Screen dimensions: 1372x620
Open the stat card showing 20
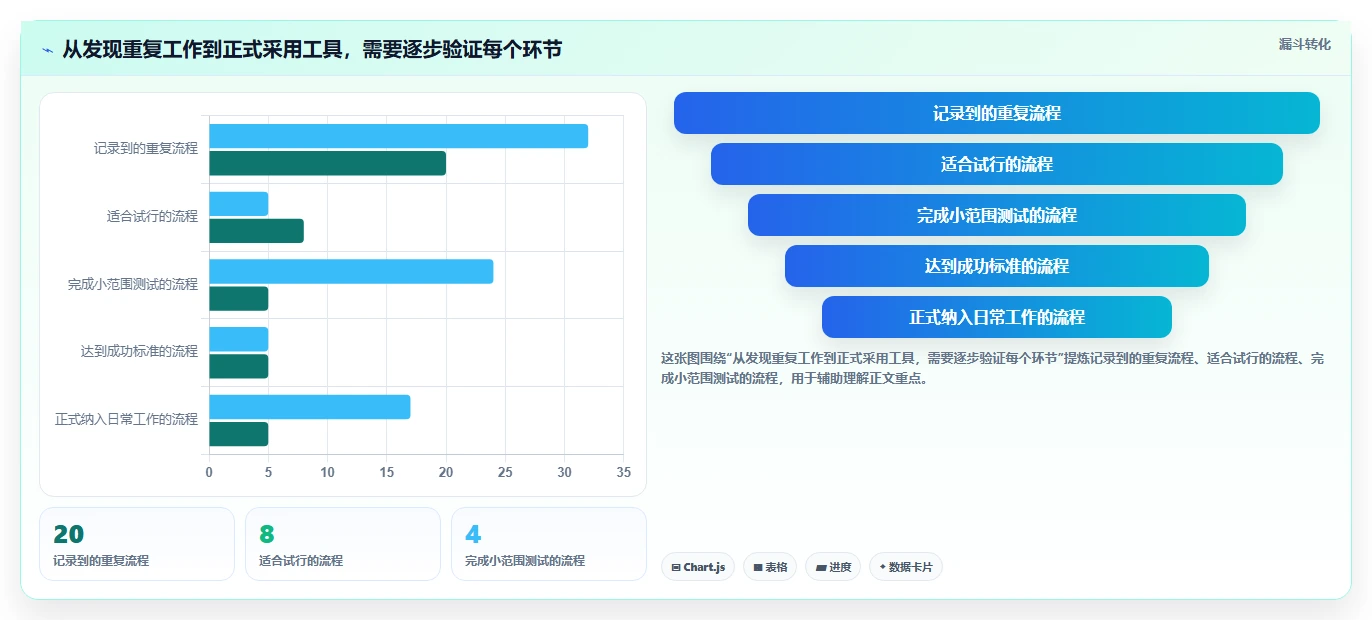tap(137, 544)
